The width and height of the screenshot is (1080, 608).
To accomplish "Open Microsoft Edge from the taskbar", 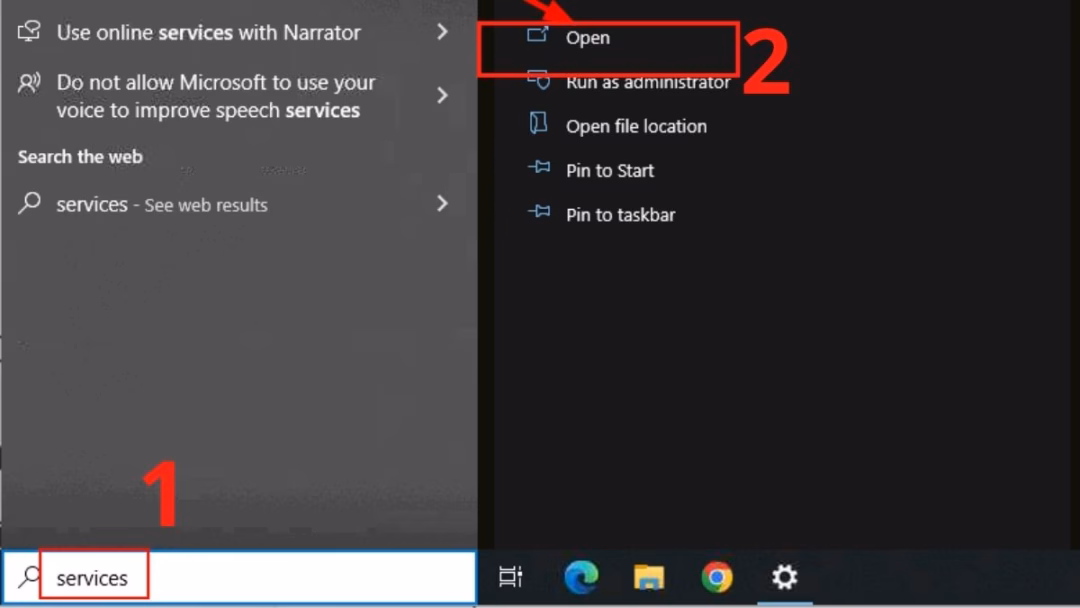I will pos(581,577).
